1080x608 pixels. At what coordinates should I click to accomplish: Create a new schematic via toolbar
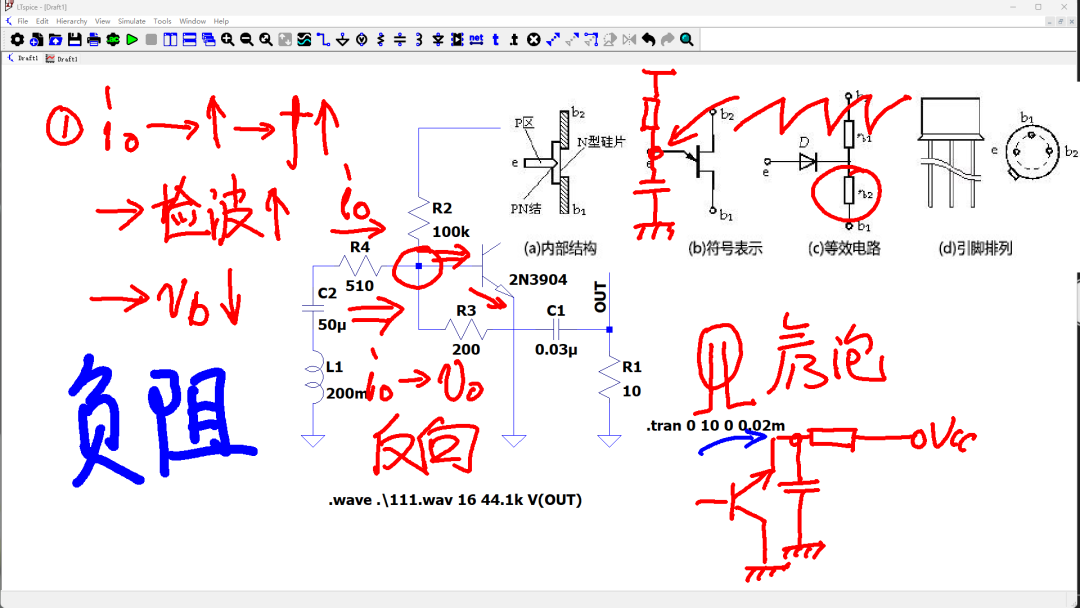pos(37,40)
